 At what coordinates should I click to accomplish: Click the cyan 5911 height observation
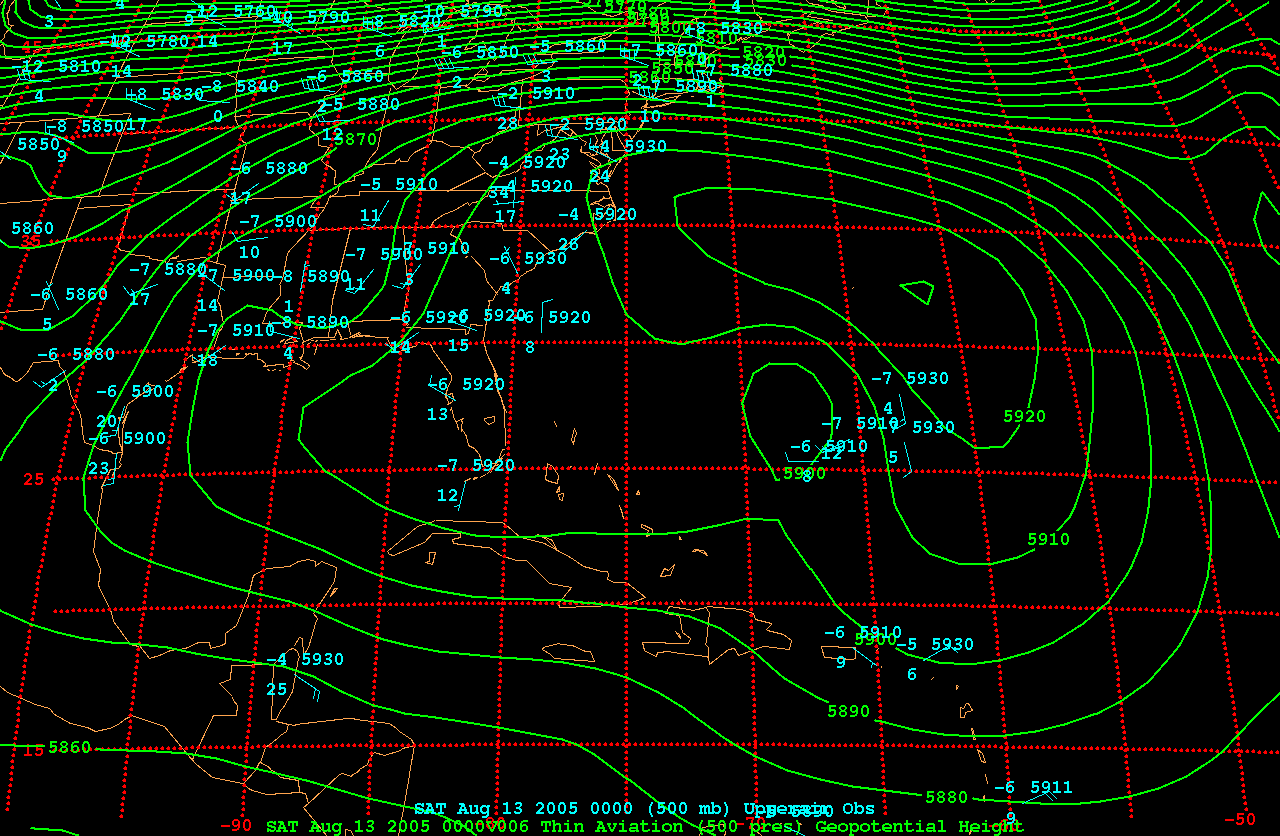(1051, 787)
